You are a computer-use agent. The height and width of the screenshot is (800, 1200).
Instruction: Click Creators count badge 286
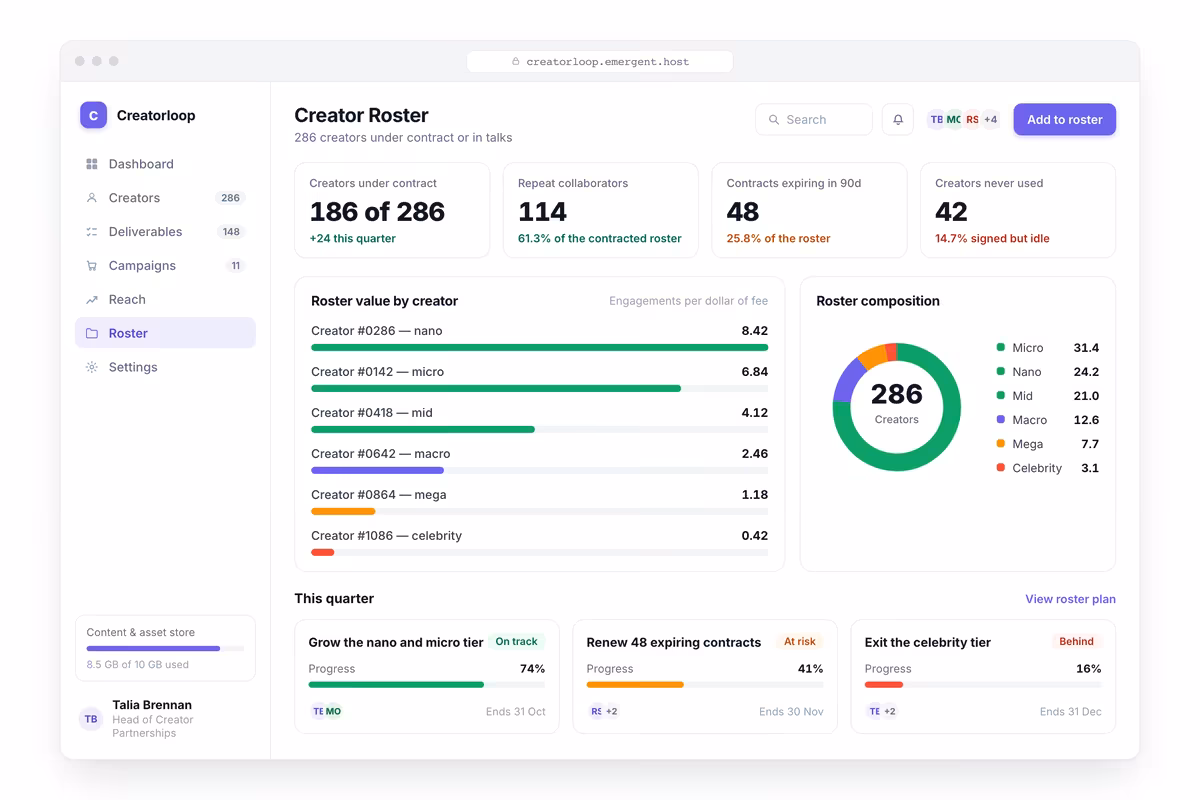click(231, 198)
